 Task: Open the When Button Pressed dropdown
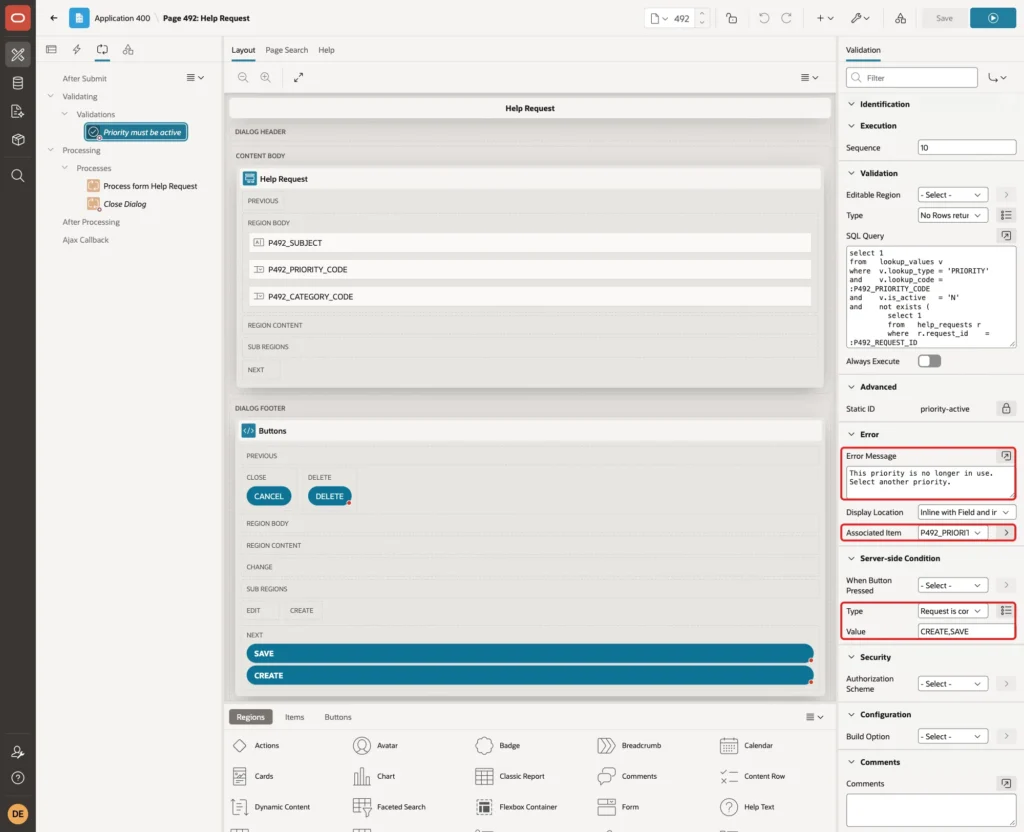tap(952, 586)
